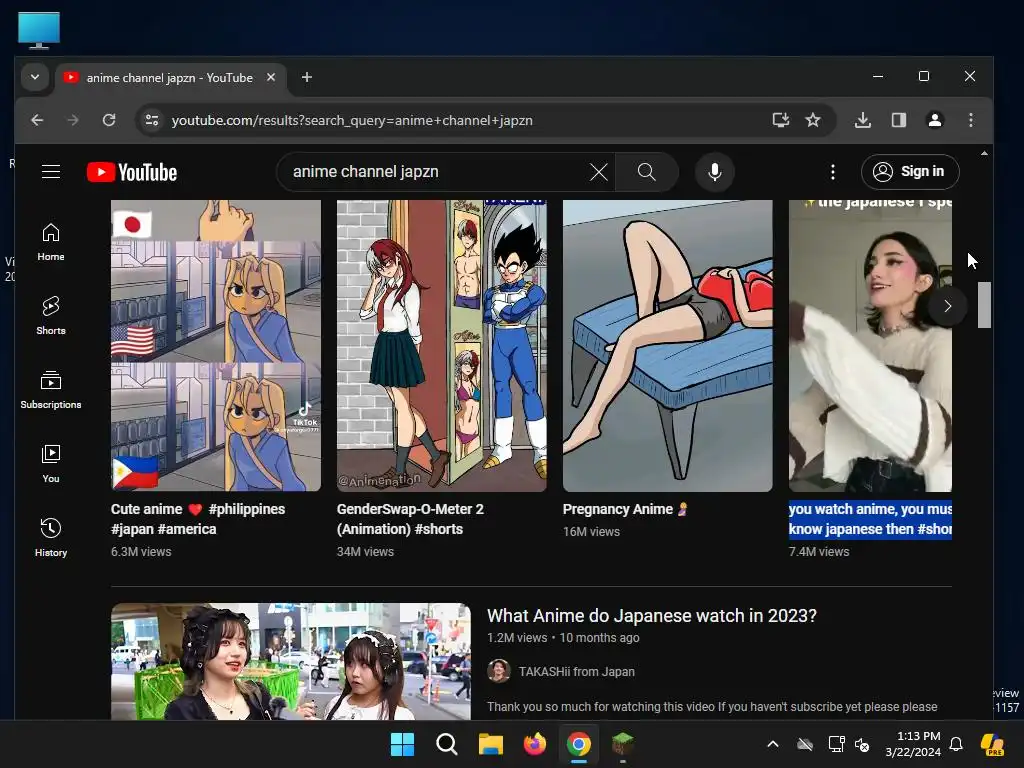Click '1.2M views • 10 months ago' text
This screenshot has height=768, width=1024.
[x=563, y=638]
